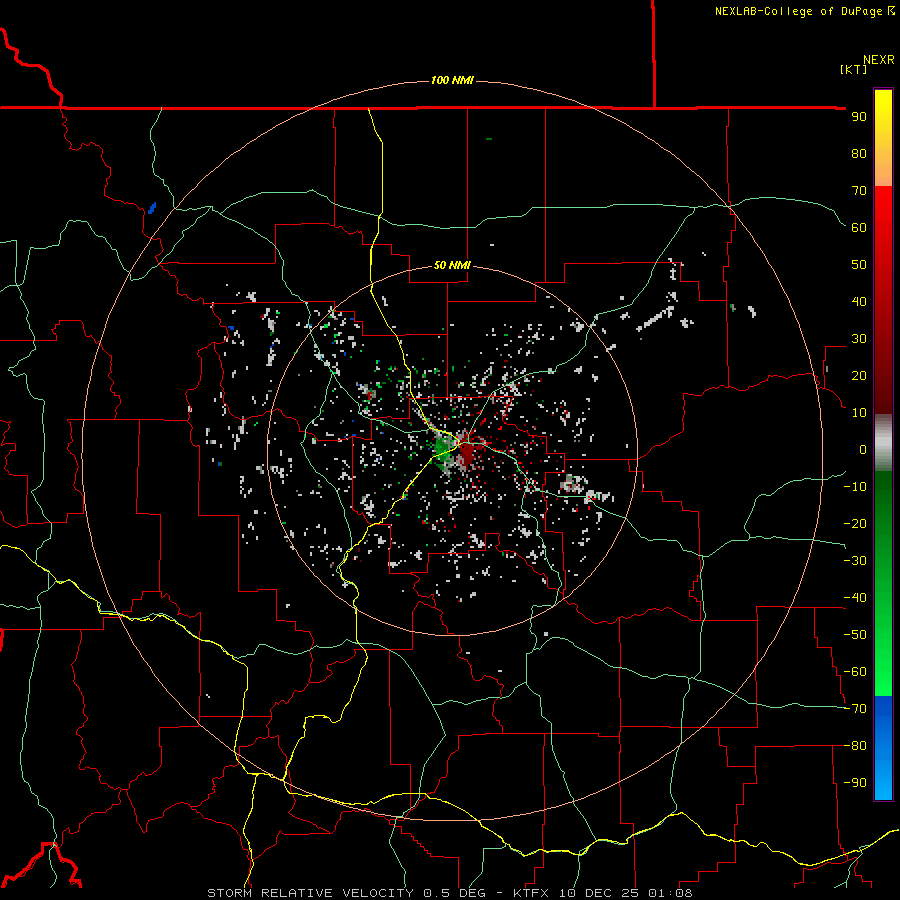Click the -80 value on velocity scale

coord(855,746)
